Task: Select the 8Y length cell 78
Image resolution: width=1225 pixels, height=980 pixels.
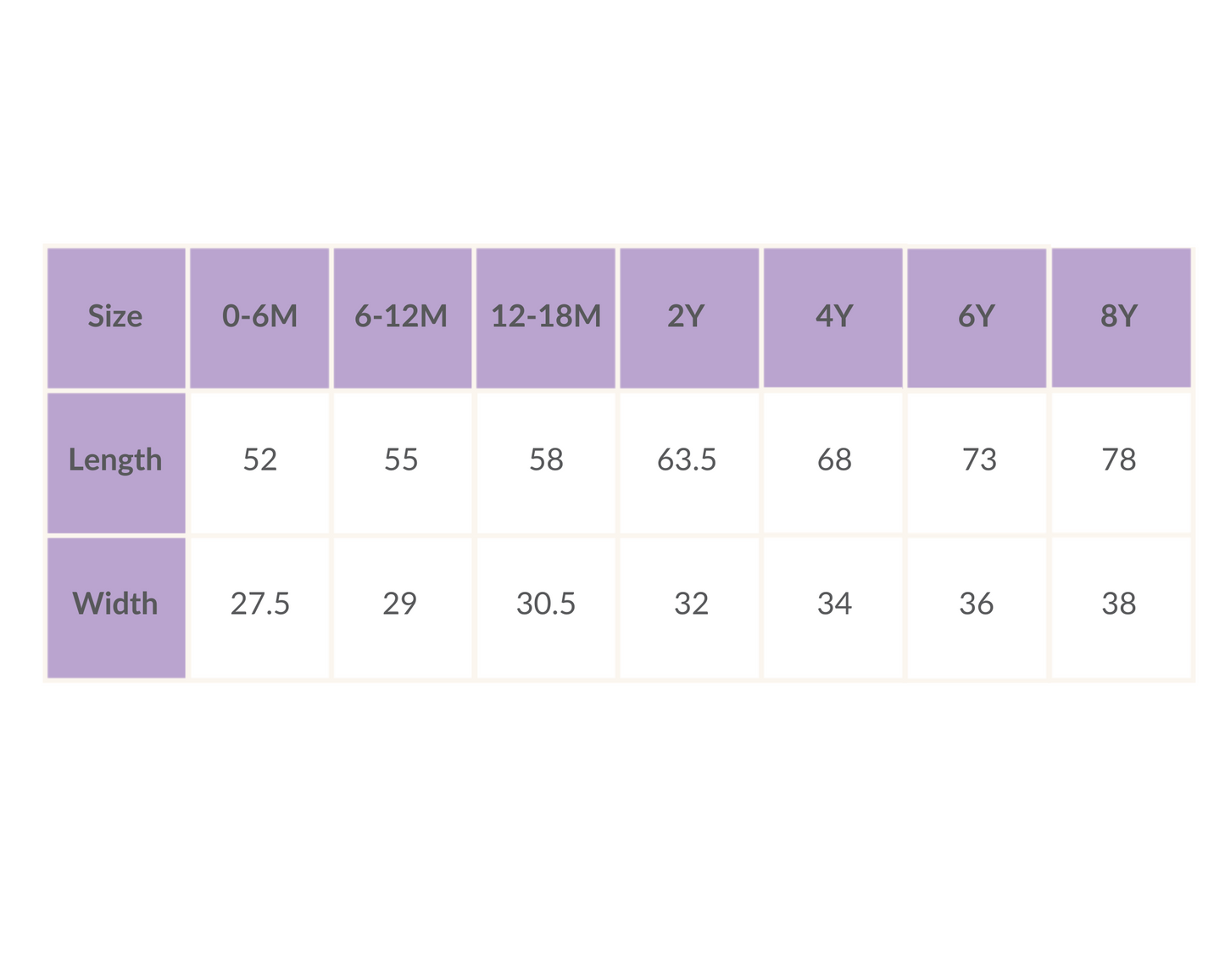Action: click(1120, 461)
